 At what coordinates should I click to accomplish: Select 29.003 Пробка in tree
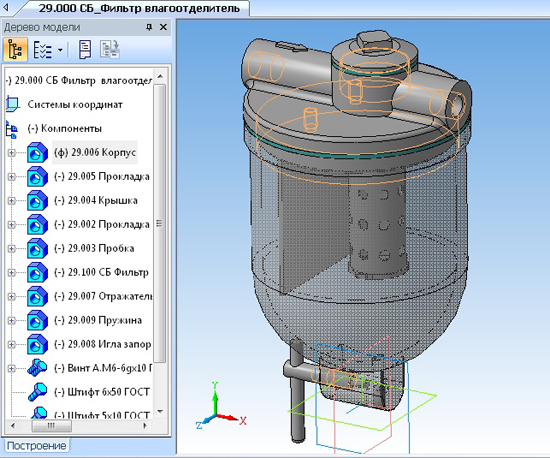click(94, 248)
